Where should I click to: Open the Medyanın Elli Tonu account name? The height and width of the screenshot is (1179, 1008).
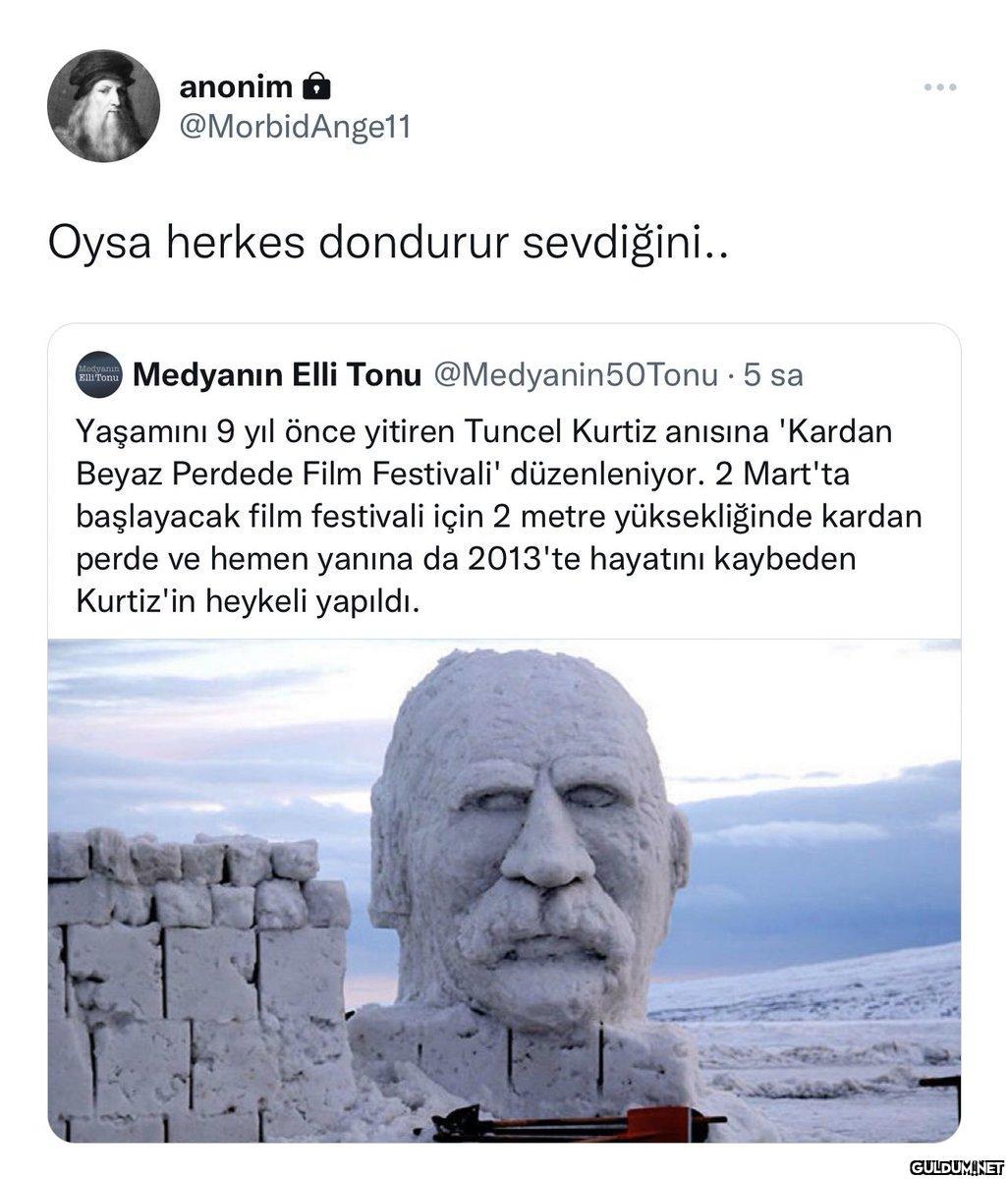(x=276, y=374)
